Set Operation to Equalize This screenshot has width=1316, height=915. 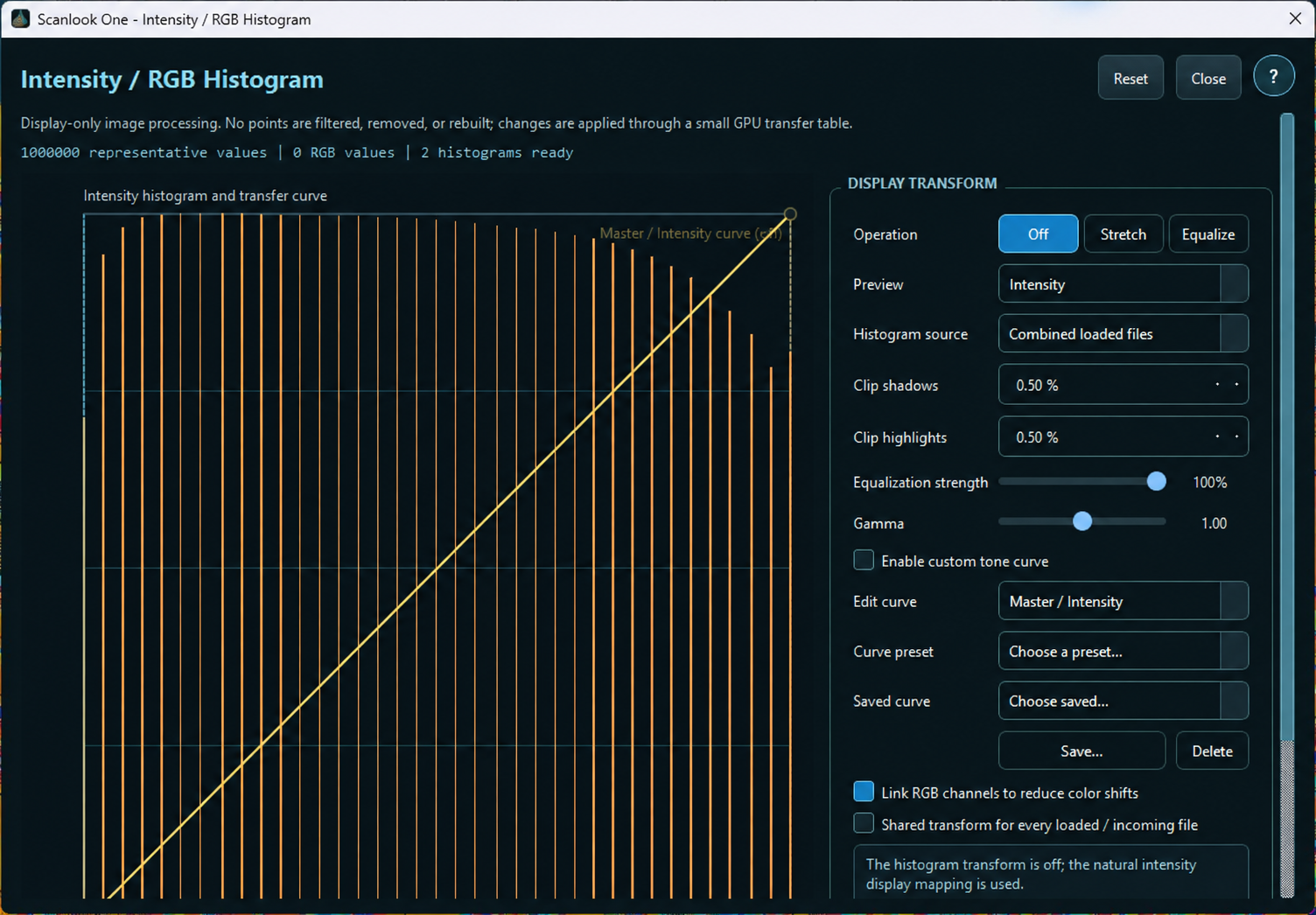[x=1207, y=234]
